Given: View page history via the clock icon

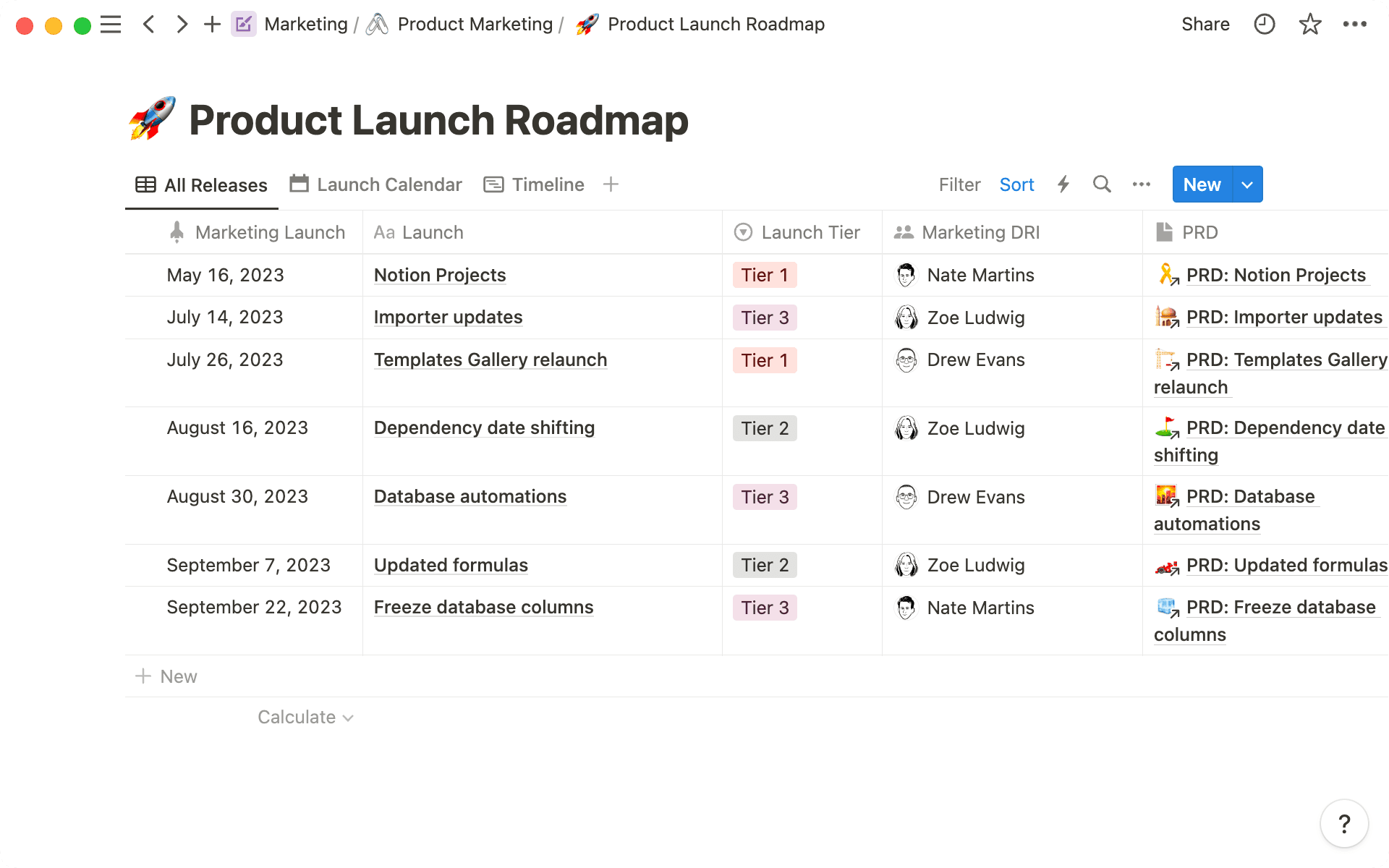Looking at the screenshot, I should click(1263, 24).
